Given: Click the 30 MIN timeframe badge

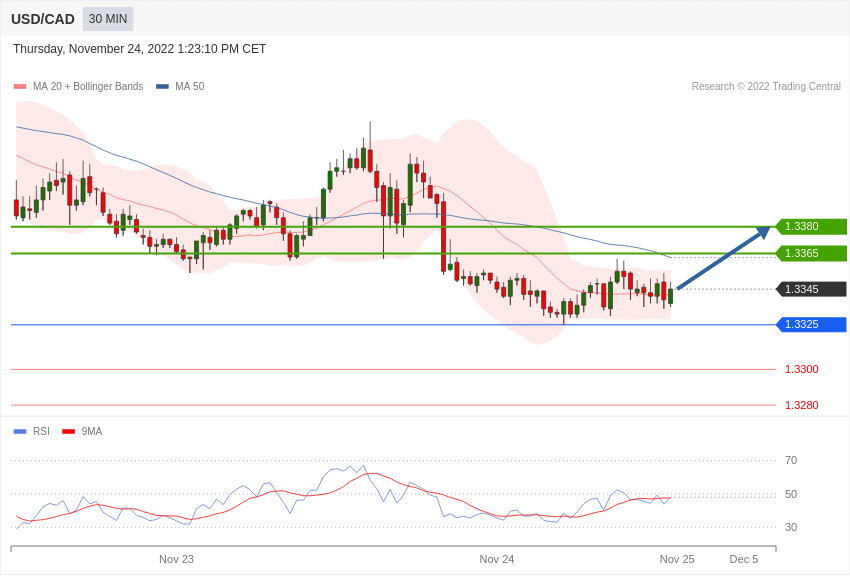Looking at the screenshot, I should click(x=108, y=19).
